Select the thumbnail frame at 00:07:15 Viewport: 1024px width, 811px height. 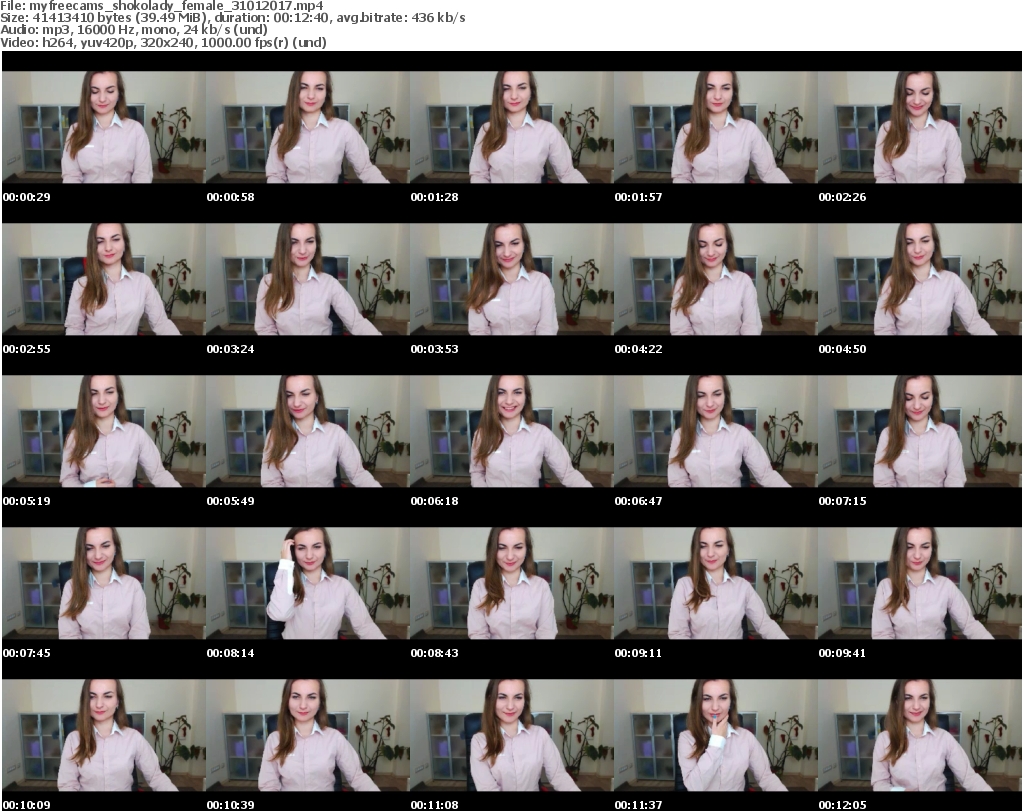click(x=920, y=431)
